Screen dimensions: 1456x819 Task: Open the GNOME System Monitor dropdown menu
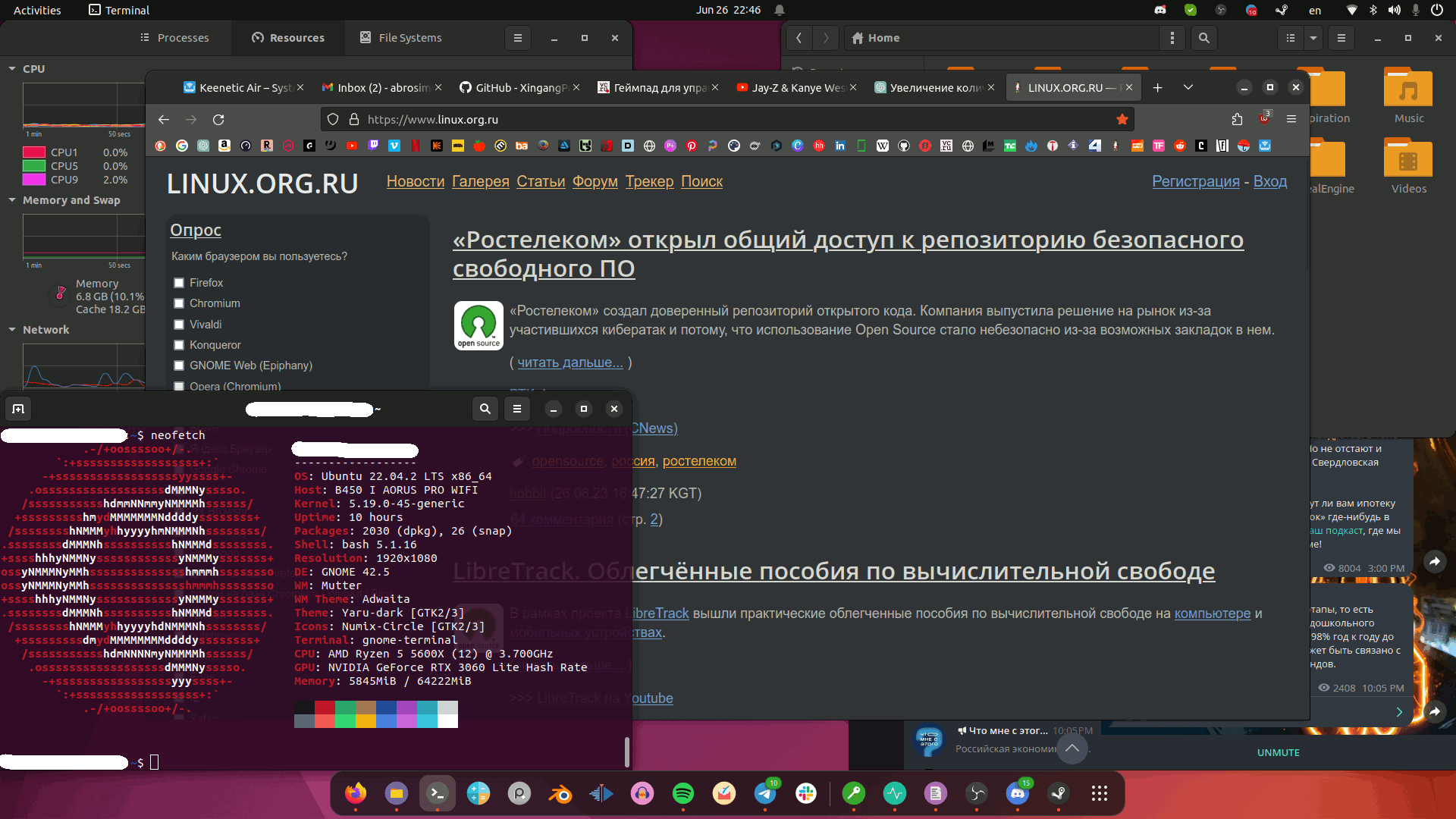click(x=517, y=37)
